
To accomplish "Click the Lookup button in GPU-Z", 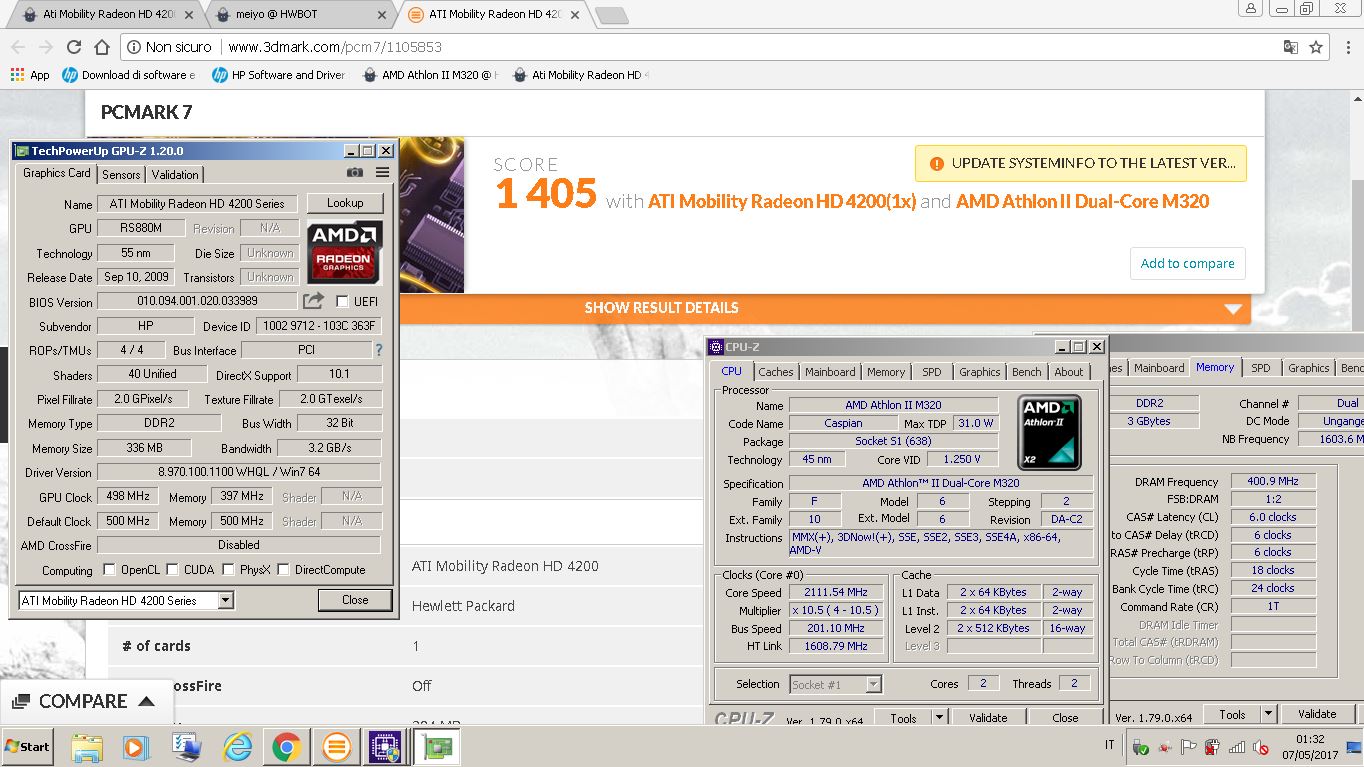I will pos(345,203).
